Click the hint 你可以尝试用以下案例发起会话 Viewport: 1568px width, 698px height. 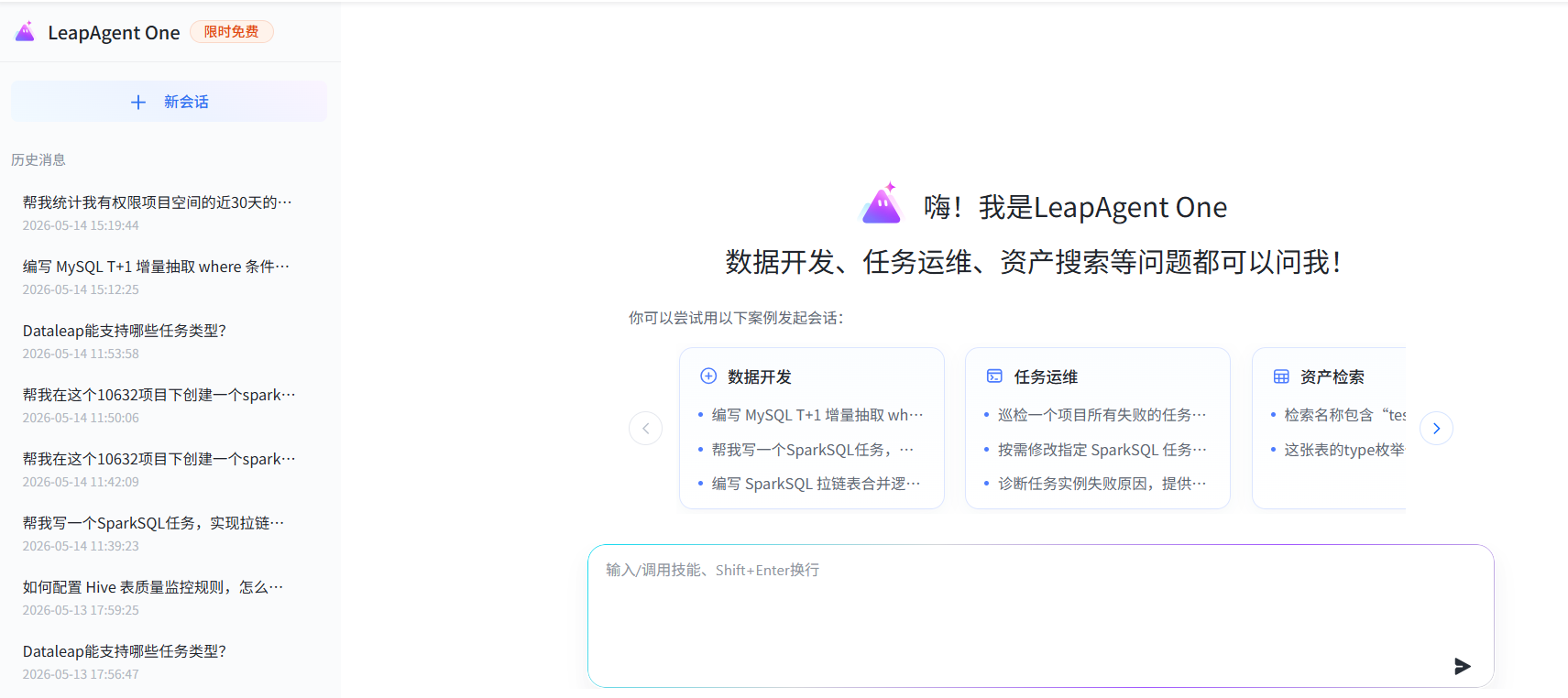(736, 318)
